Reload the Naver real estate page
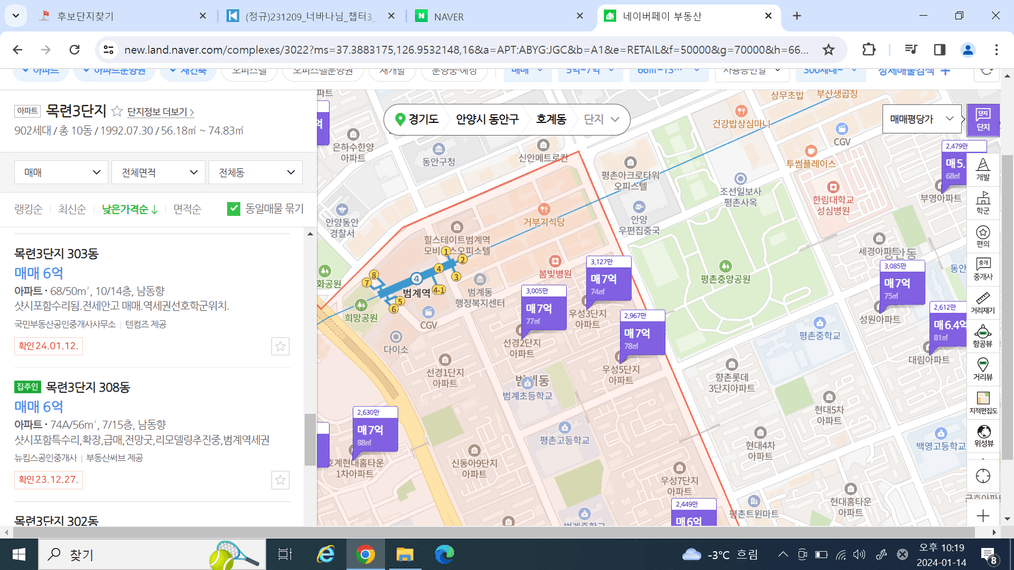Image resolution: width=1014 pixels, height=570 pixels. pyautogui.click(x=74, y=50)
